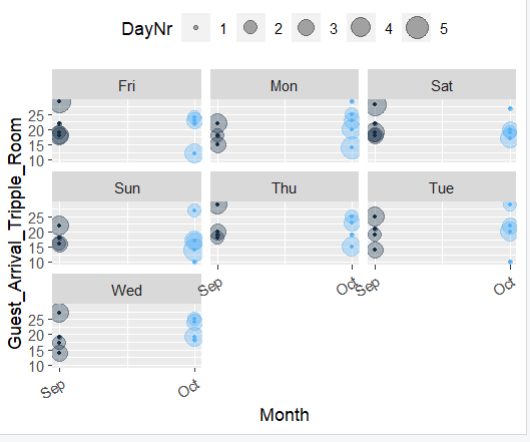Click the lowest Oct point in Tue panel
Screen dimensions: 530x442
click(x=510, y=262)
